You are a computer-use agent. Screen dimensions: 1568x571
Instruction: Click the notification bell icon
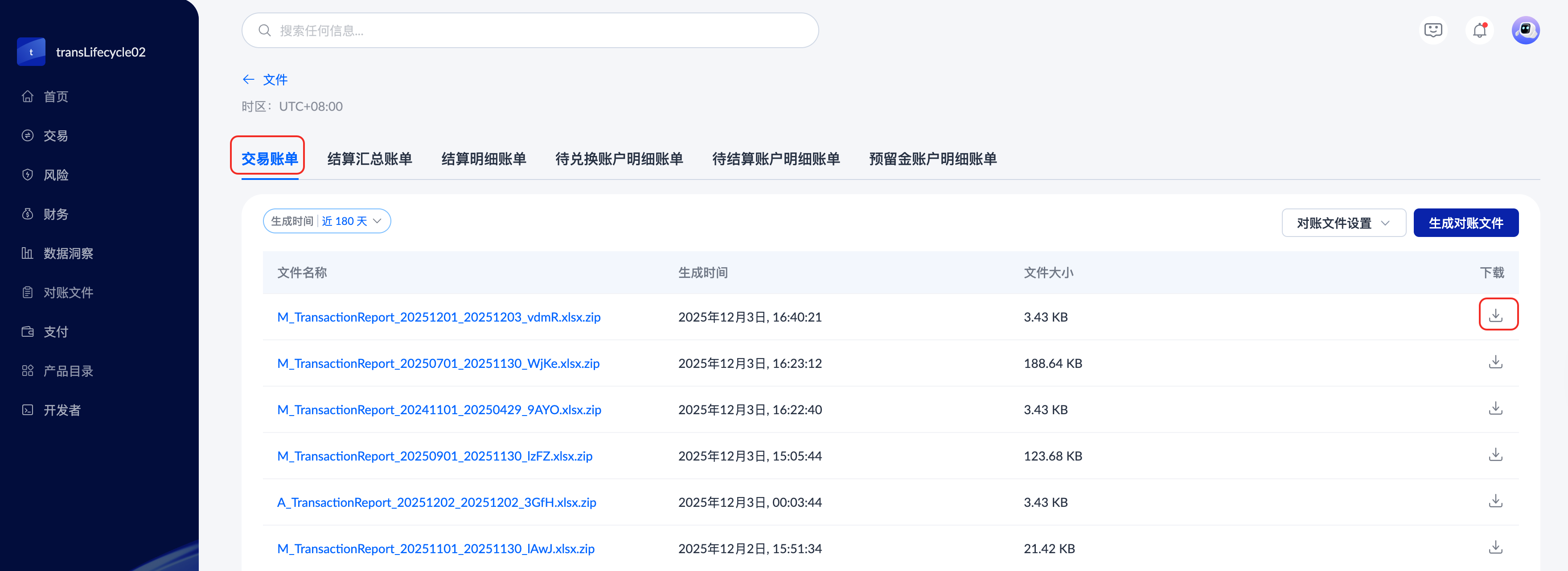click(x=1479, y=30)
